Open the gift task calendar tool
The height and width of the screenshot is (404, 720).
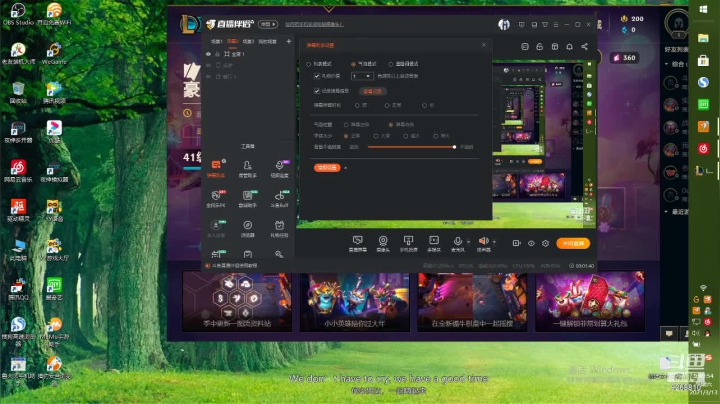pyautogui.click(x=279, y=228)
